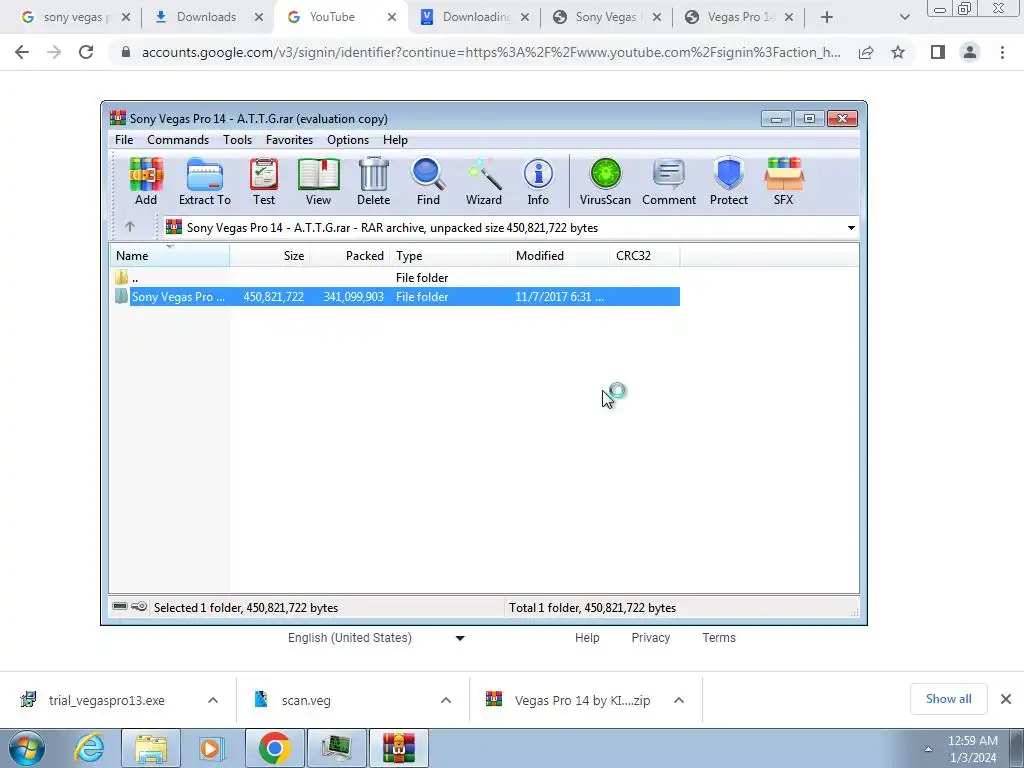Screen dimensions: 1024x768
Task: Sort by Modified column header
Action: (x=560, y=255)
